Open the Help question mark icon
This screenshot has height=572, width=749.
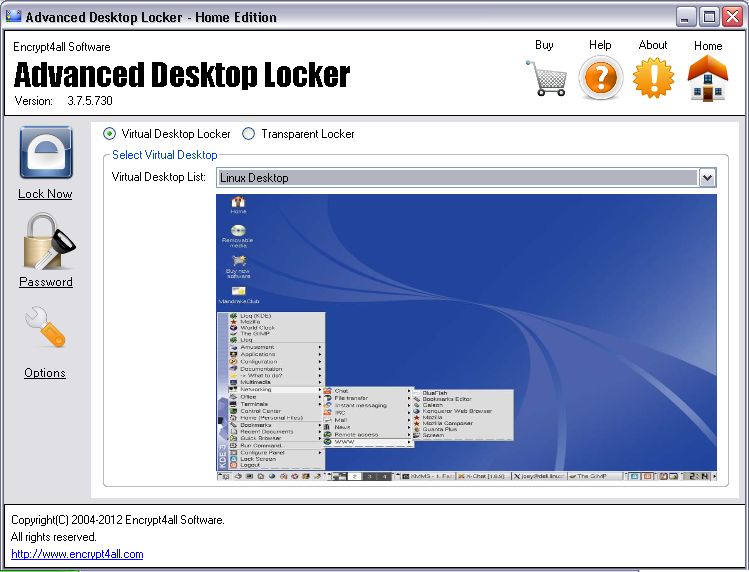pos(600,77)
